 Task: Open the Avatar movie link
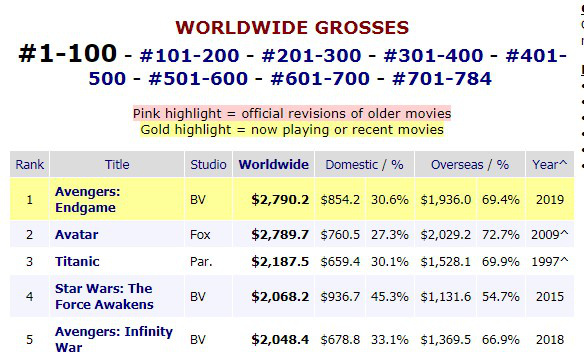(x=77, y=235)
